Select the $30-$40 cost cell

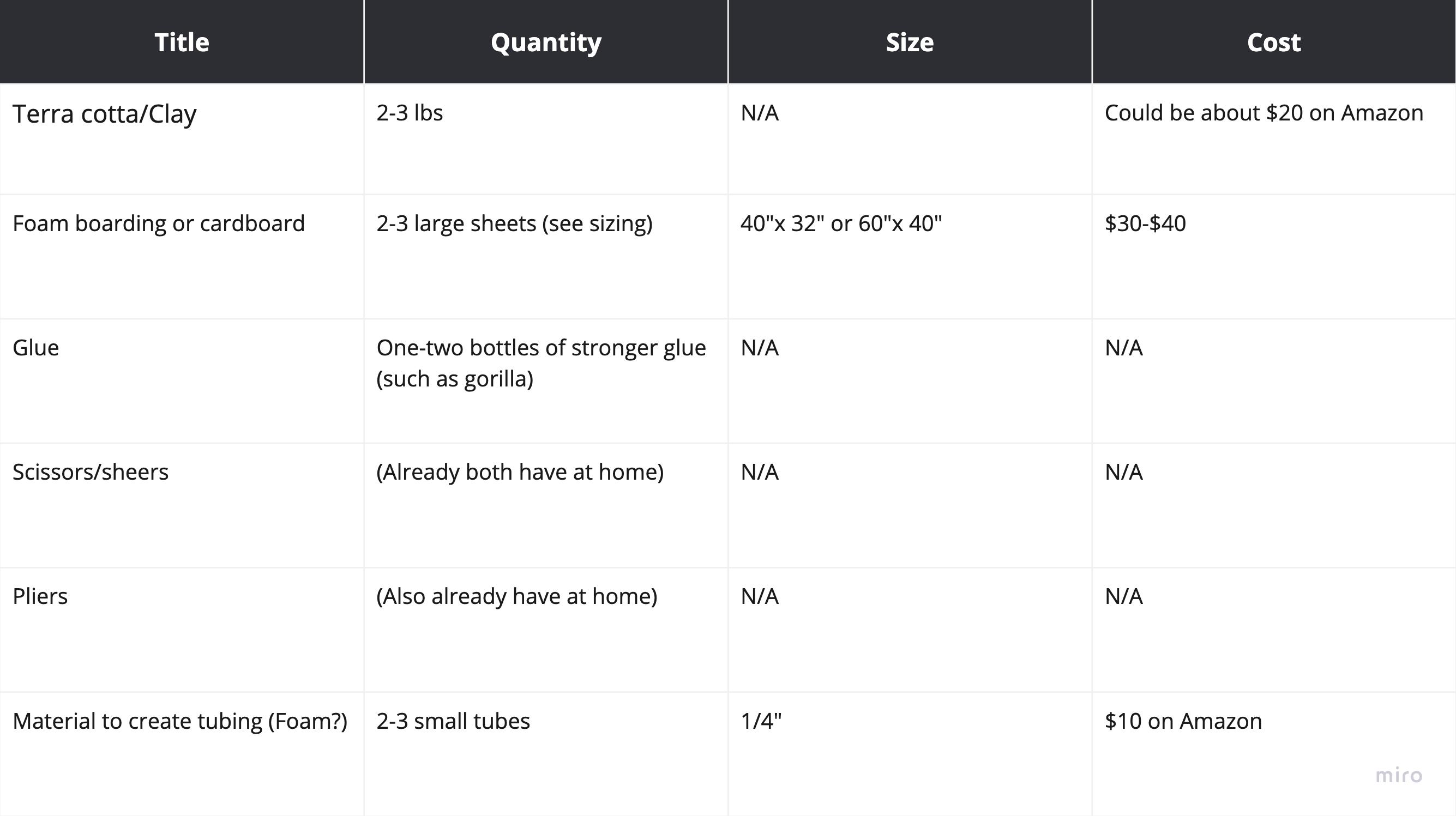click(x=1145, y=224)
